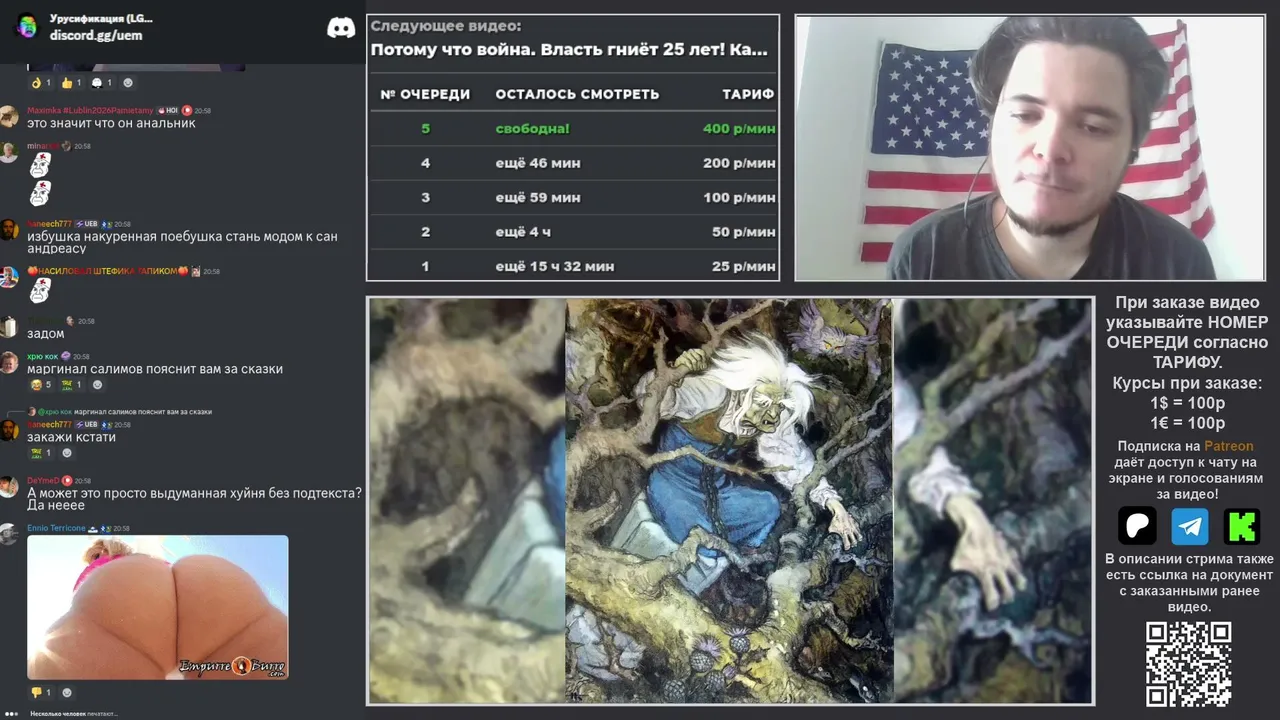This screenshot has height=720, width=1280.
Task: Click the username Ennio Terricone
Action: (56, 528)
